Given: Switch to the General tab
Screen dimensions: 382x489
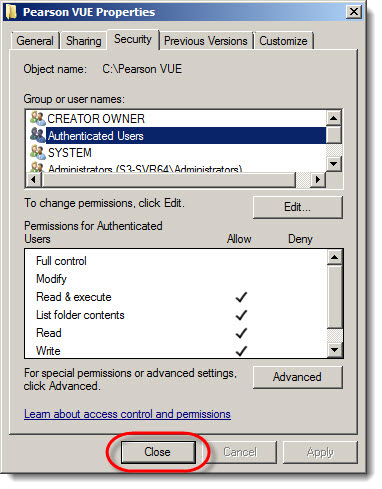Looking at the screenshot, I should coord(35,41).
